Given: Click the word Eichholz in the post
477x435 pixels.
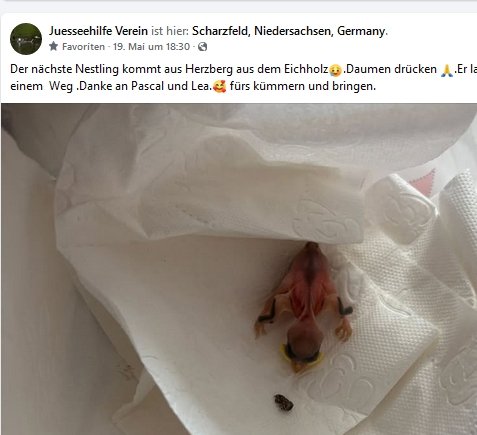Looking at the screenshot, I should [x=306, y=69].
